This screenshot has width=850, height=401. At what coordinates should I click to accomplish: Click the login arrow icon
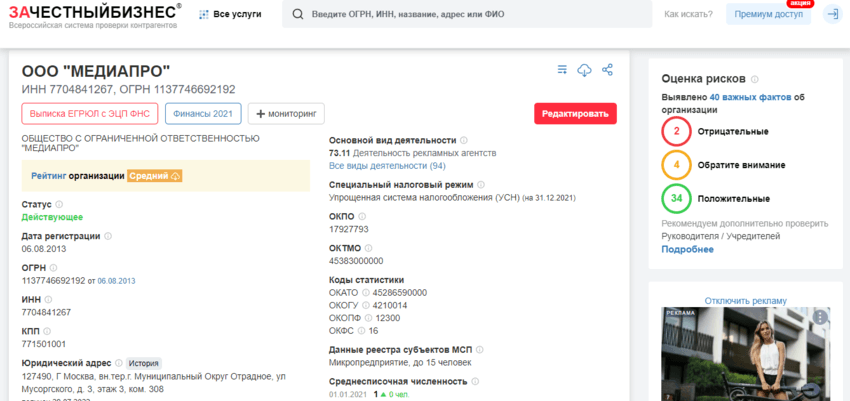(x=831, y=15)
